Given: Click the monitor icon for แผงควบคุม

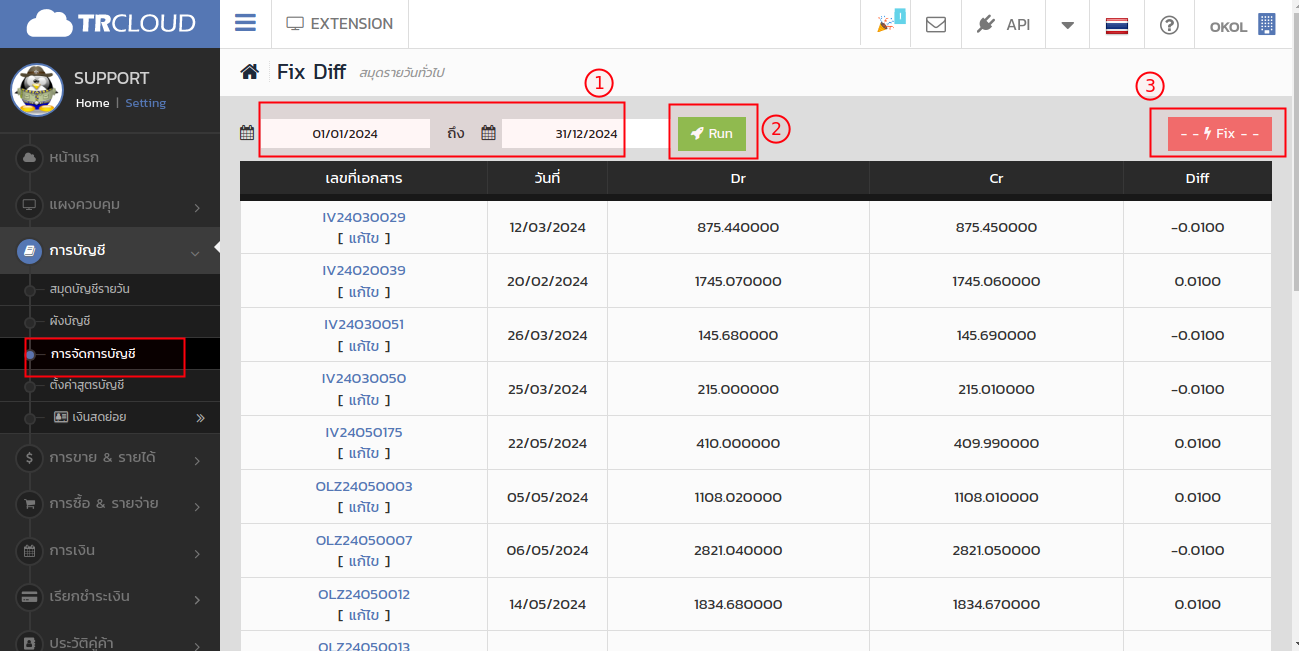Looking at the screenshot, I should (29, 205).
